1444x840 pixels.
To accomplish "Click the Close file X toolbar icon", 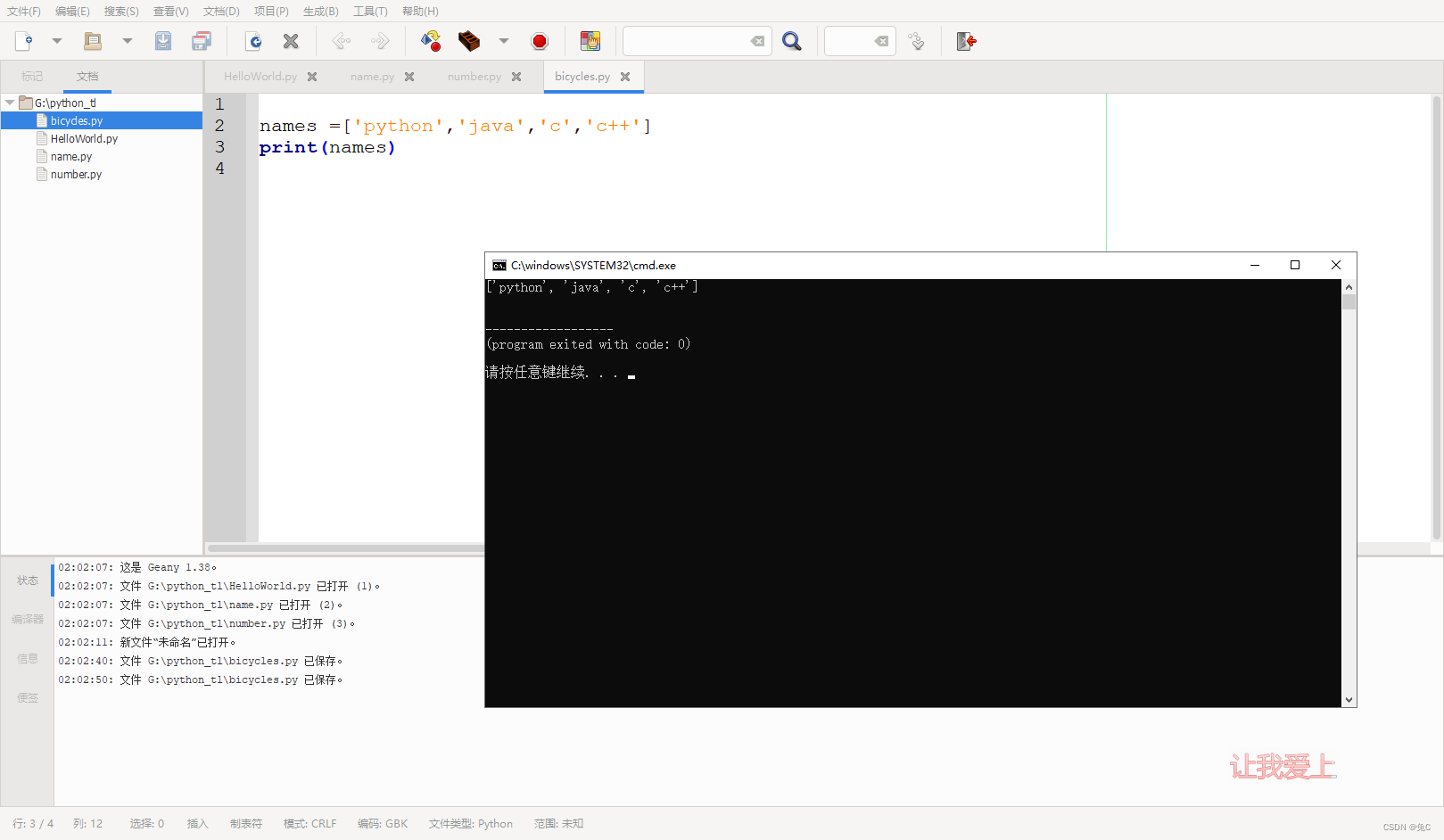I will (291, 41).
